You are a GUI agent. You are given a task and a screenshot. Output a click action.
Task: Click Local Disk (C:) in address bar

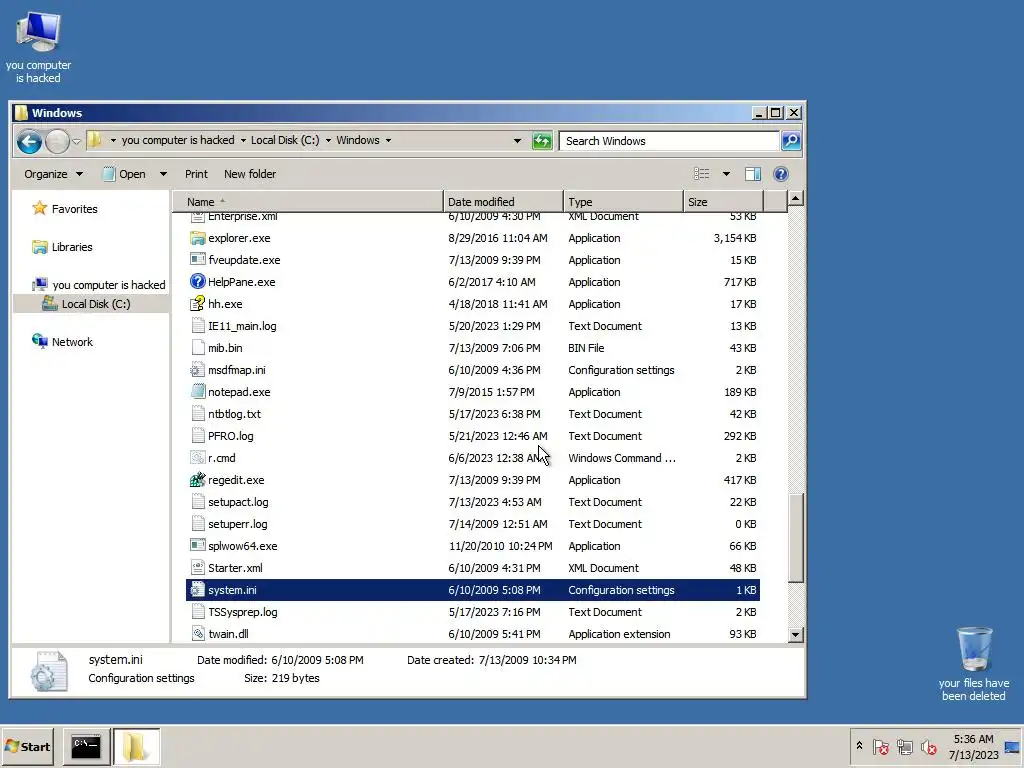click(285, 140)
